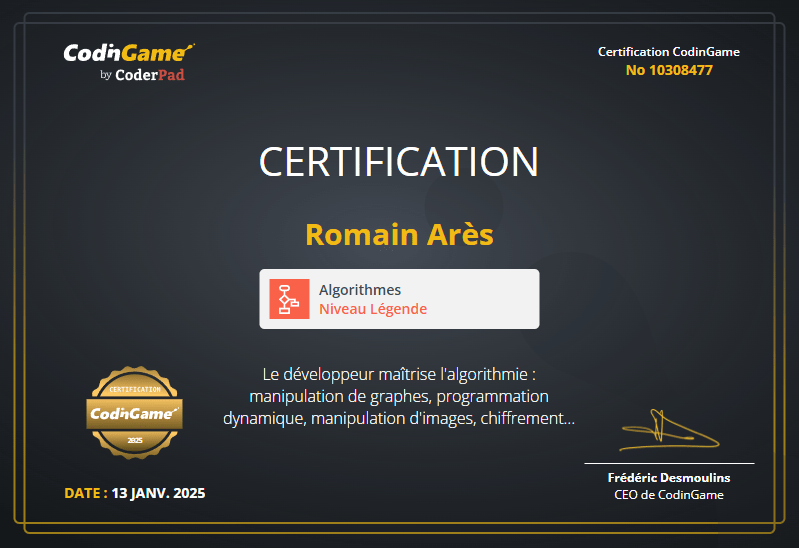Click the name 'Frédéric Desmoulins'
The image size is (799, 548).
[x=669, y=478]
